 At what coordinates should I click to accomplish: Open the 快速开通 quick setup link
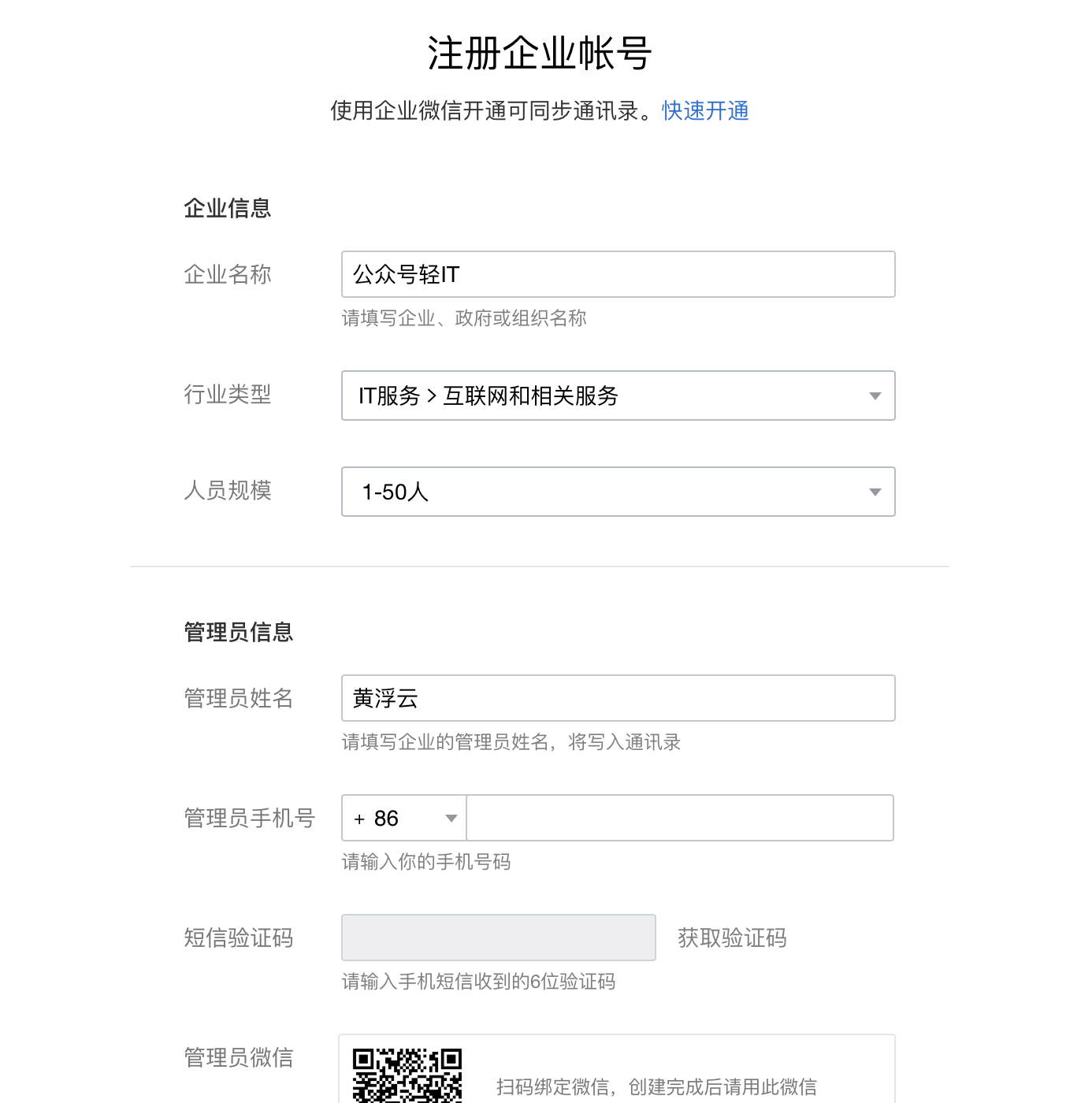(x=704, y=111)
